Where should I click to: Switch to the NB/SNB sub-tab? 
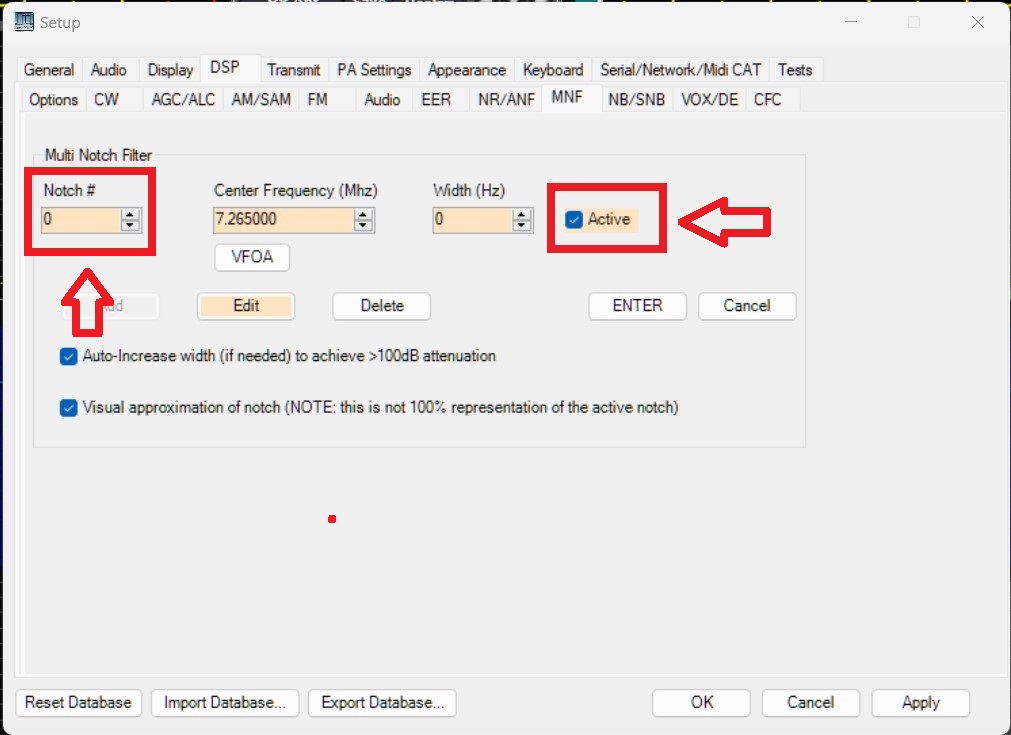click(x=636, y=100)
